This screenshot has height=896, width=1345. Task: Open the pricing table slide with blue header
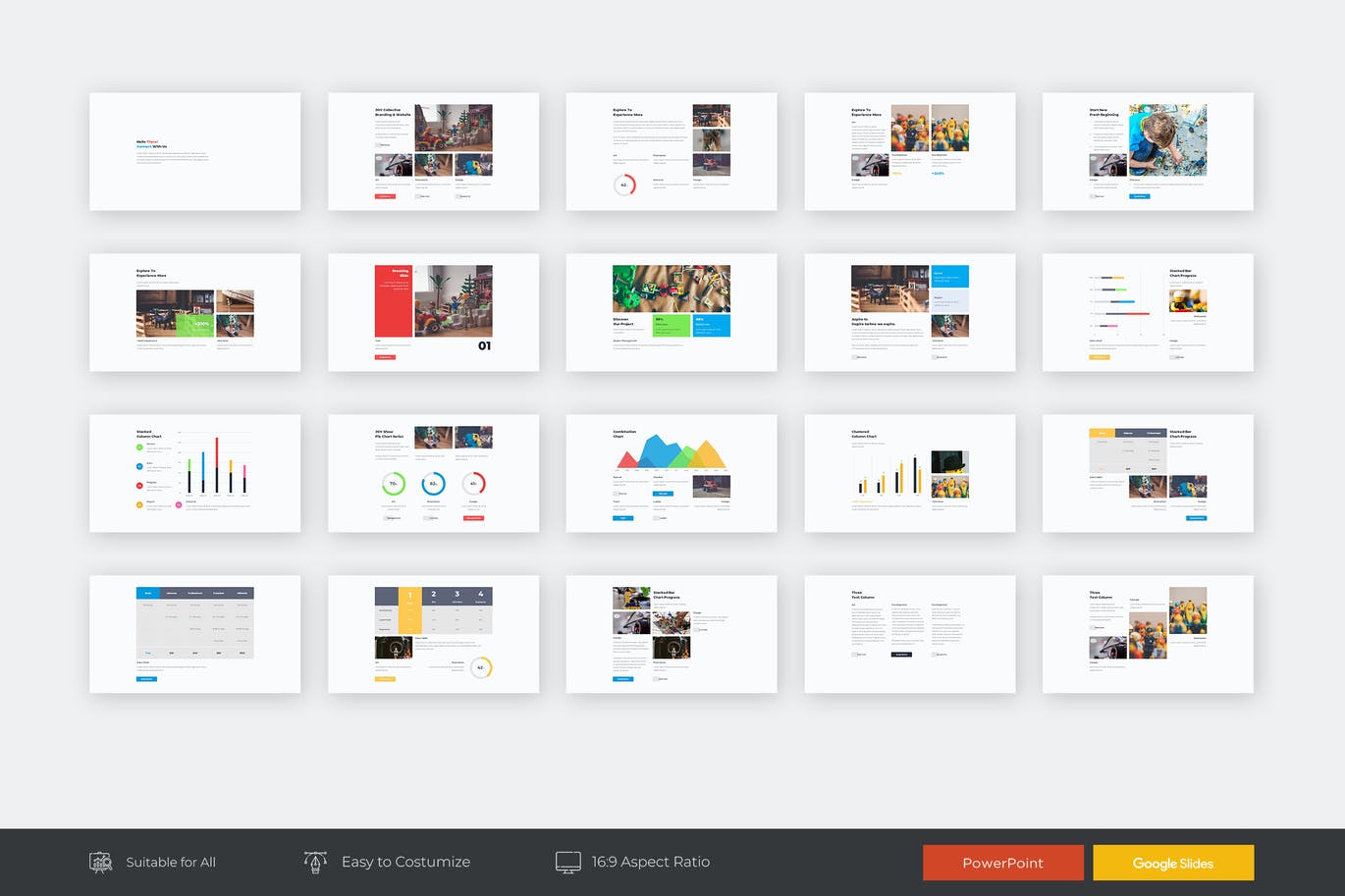[x=194, y=634]
